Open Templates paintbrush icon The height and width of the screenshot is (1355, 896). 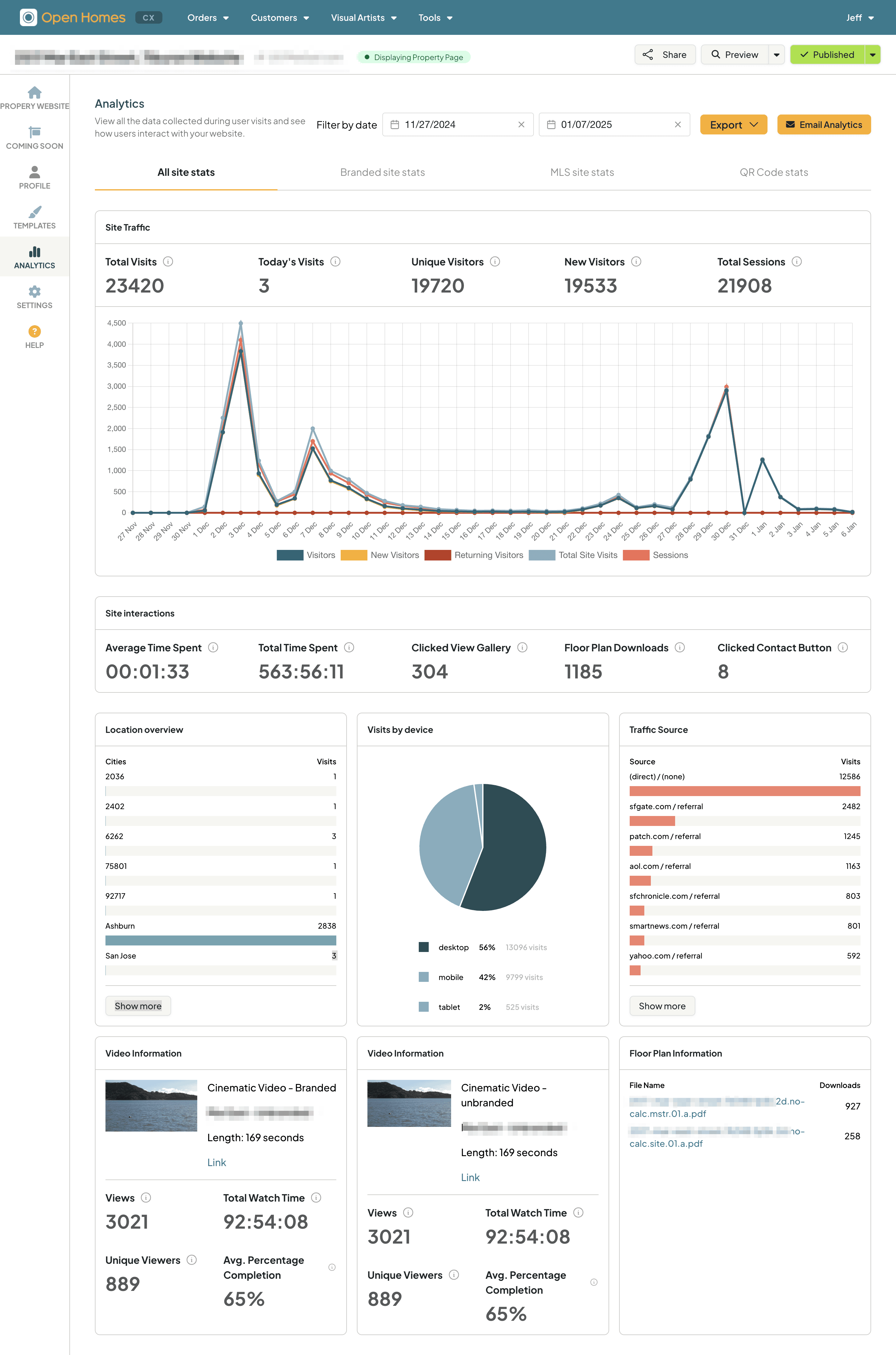tap(34, 212)
